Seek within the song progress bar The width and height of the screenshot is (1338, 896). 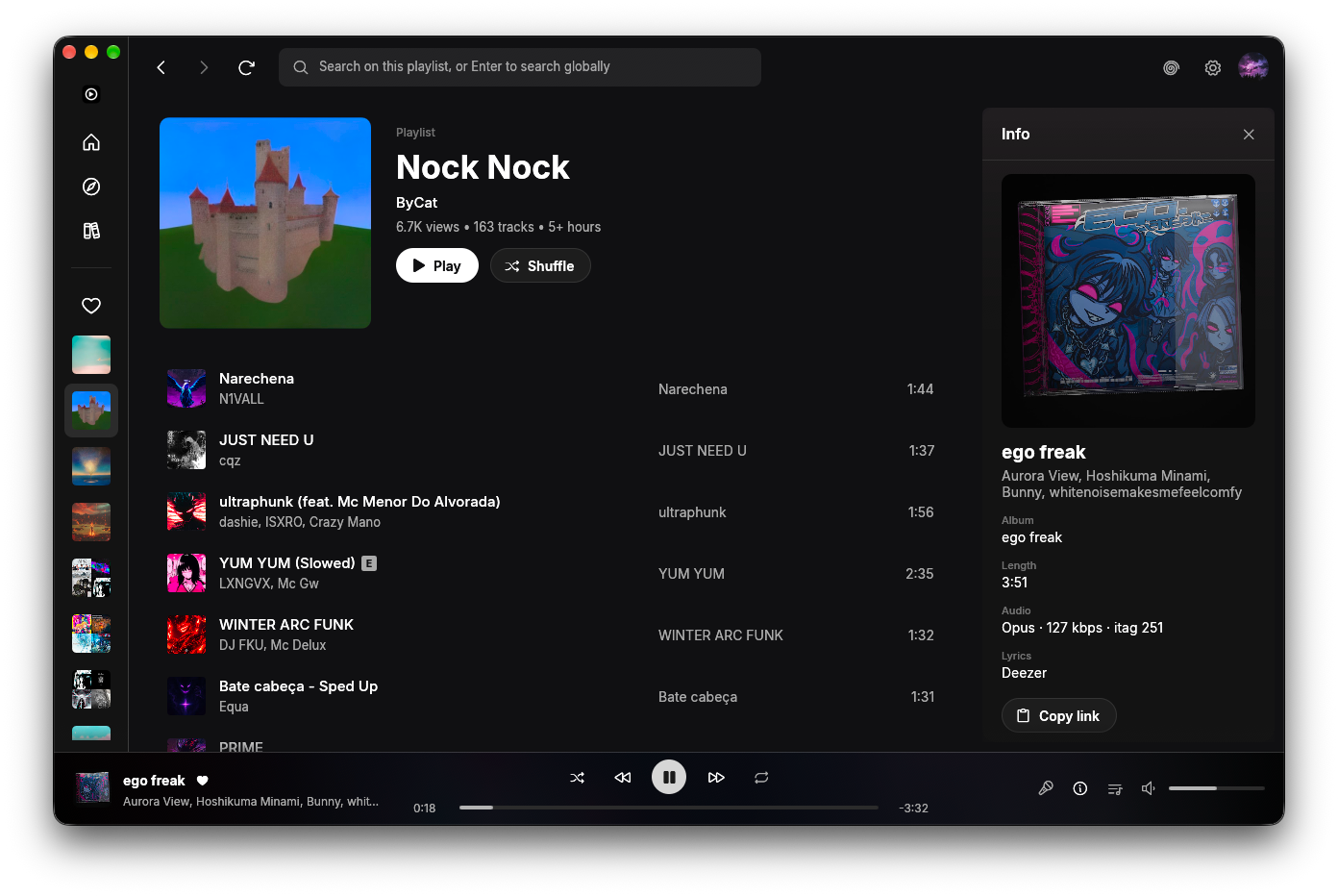(x=669, y=808)
